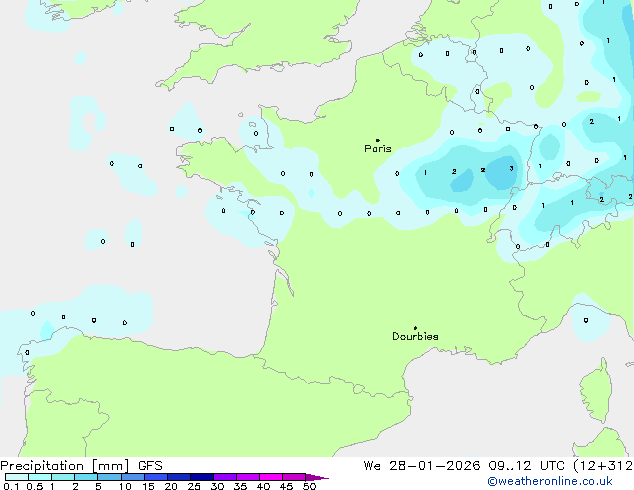634x490 pixels.
Task: Select the black marker dot above Dourbies
Action: [415, 328]
